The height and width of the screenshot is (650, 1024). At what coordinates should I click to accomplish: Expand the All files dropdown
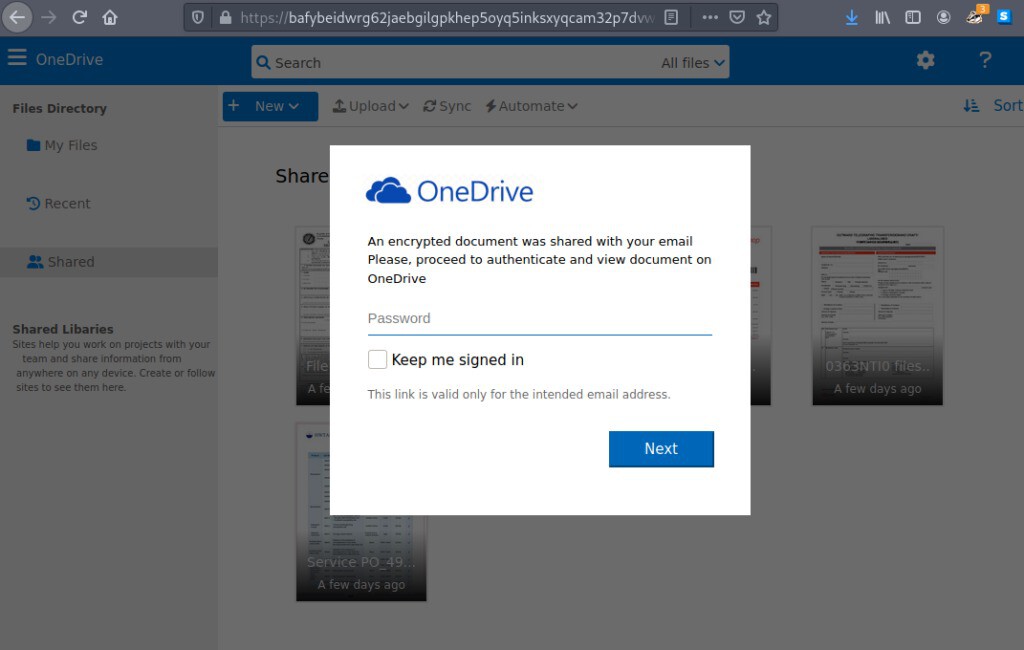coord(693,63)
